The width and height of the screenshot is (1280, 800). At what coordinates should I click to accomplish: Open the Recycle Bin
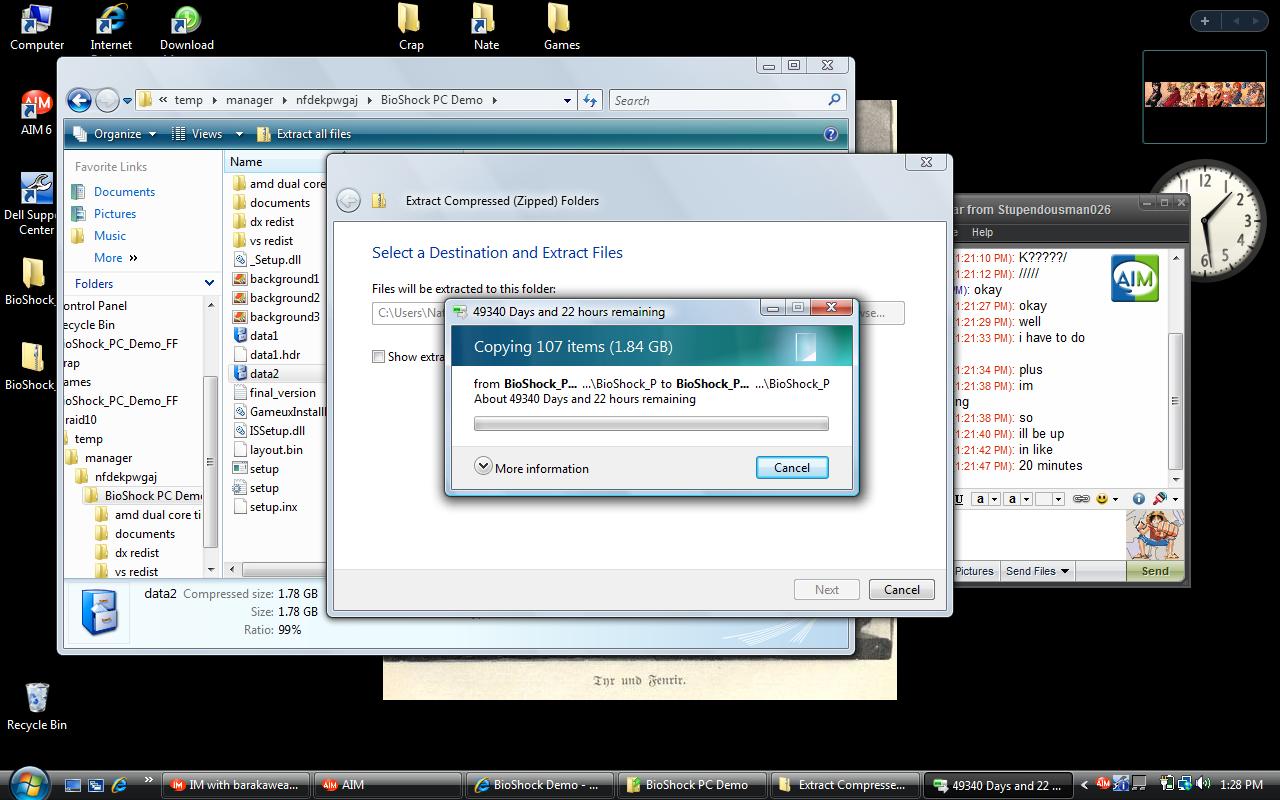point(36,706)
